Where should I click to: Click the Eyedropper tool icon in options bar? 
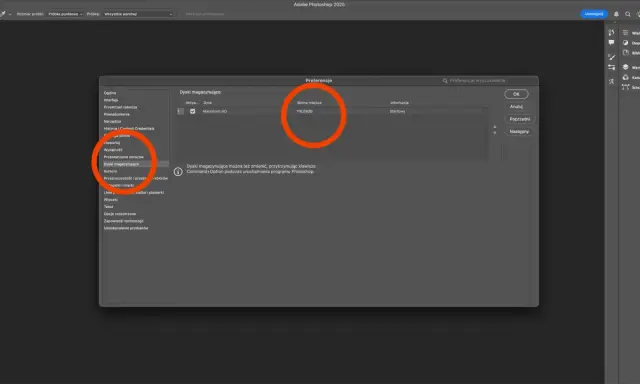click(x=3, y=14)
